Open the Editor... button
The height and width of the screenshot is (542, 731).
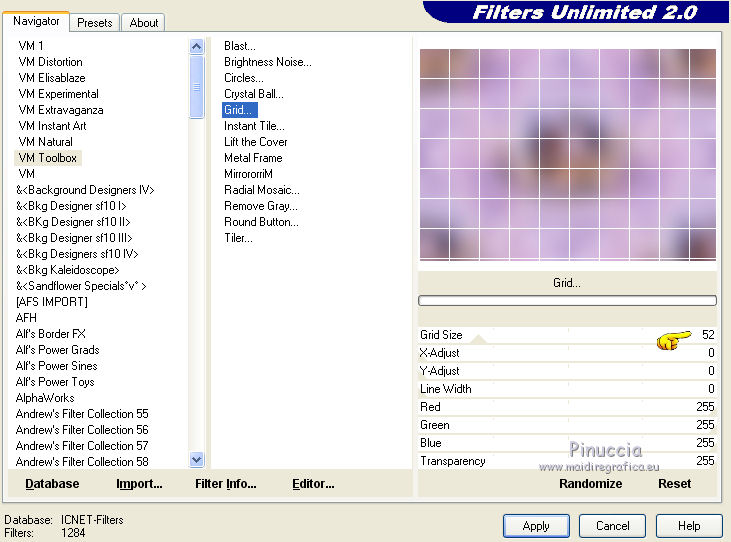pyautogui.click(x=313, y=484)
